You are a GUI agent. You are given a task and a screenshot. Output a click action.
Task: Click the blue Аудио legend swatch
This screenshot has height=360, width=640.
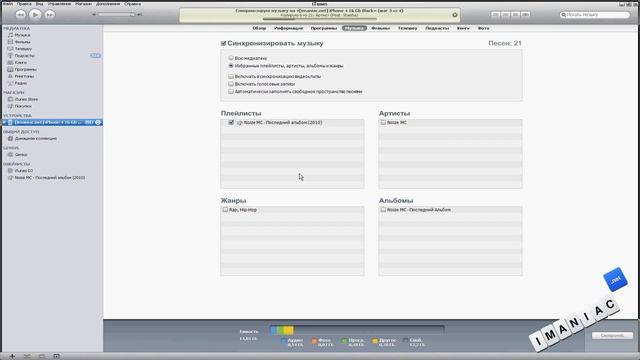284,340
